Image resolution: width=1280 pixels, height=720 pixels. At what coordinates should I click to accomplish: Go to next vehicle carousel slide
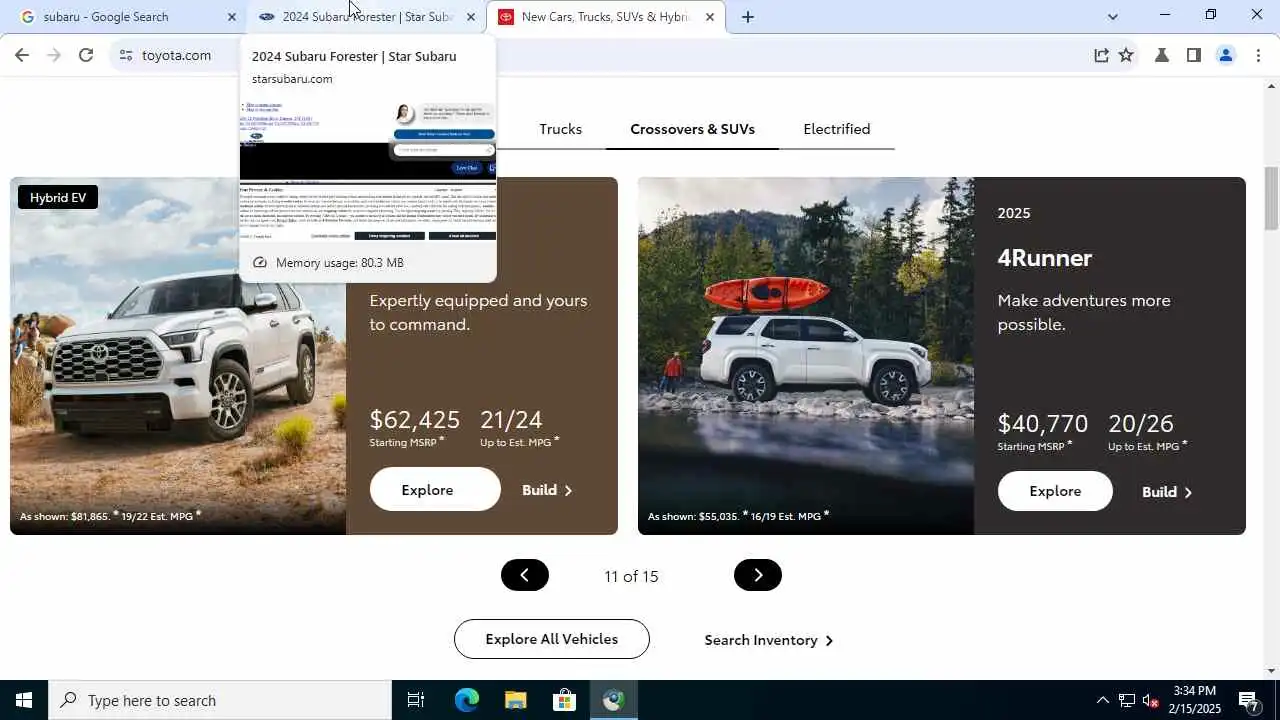click(x=757, y=575)
